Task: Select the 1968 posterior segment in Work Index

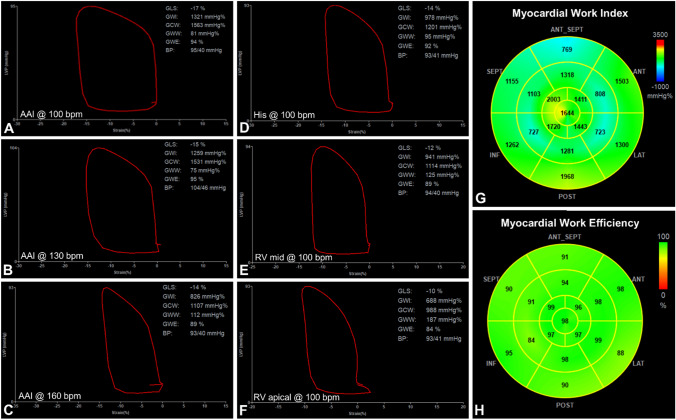Action: click(567, 176)
